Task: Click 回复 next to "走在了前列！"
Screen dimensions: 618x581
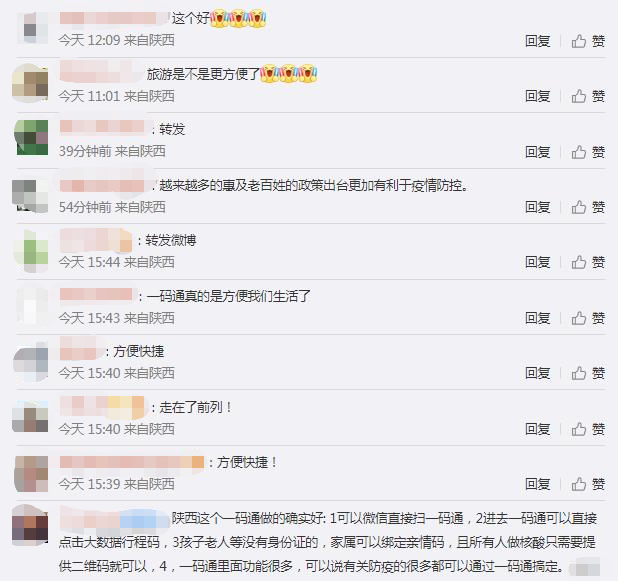Action: tap(538, 429)
